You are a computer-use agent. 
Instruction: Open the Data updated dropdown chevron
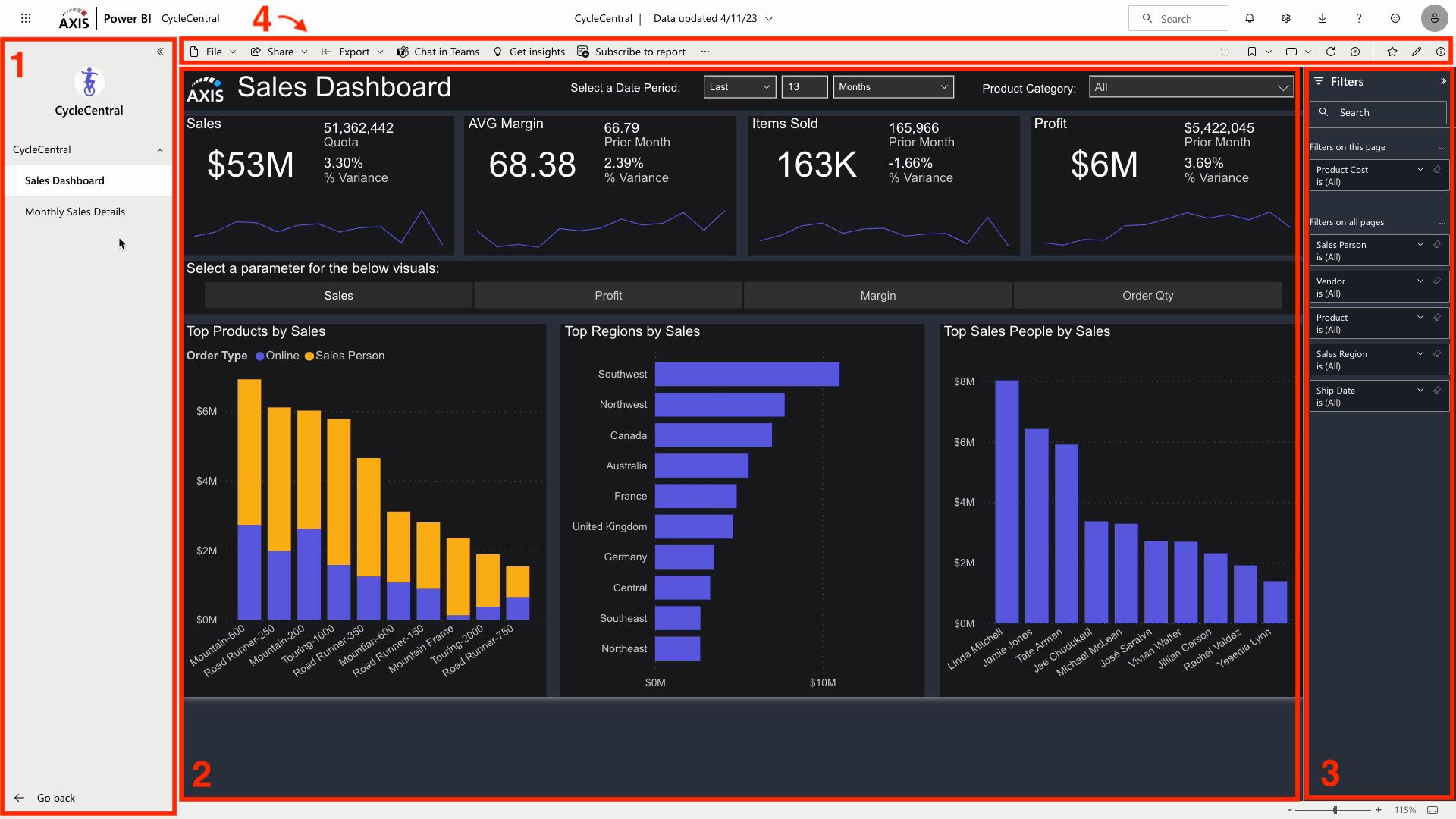point(769,19)
